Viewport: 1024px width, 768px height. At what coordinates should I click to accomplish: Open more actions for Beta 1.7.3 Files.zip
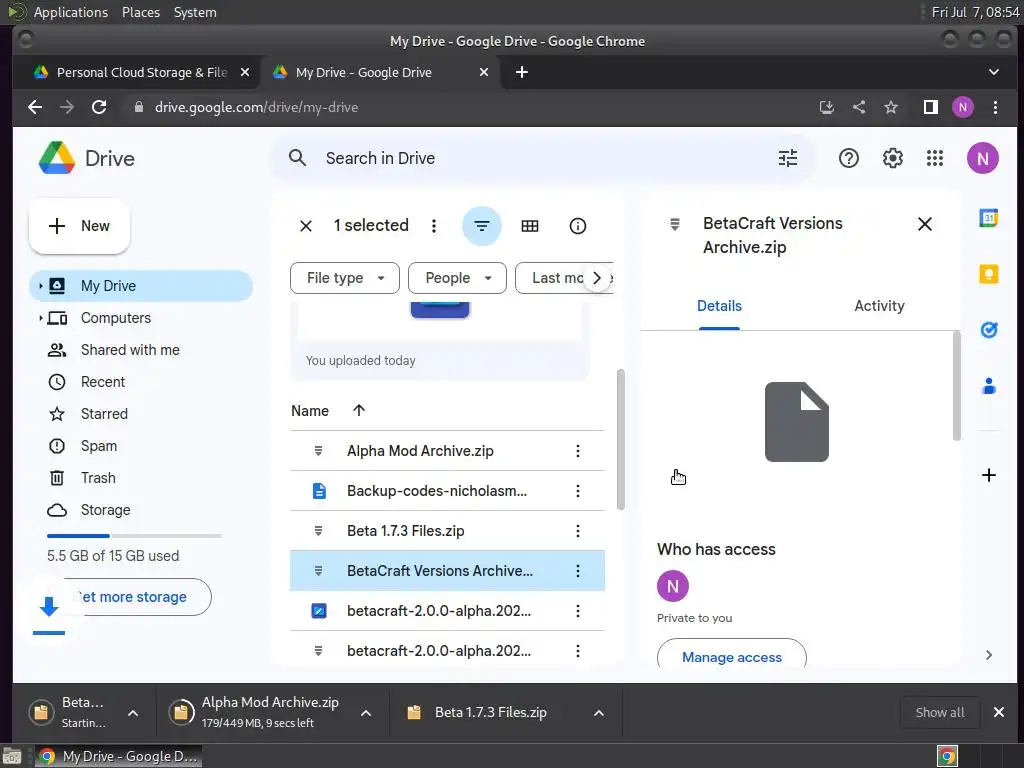tap(577, 531)
